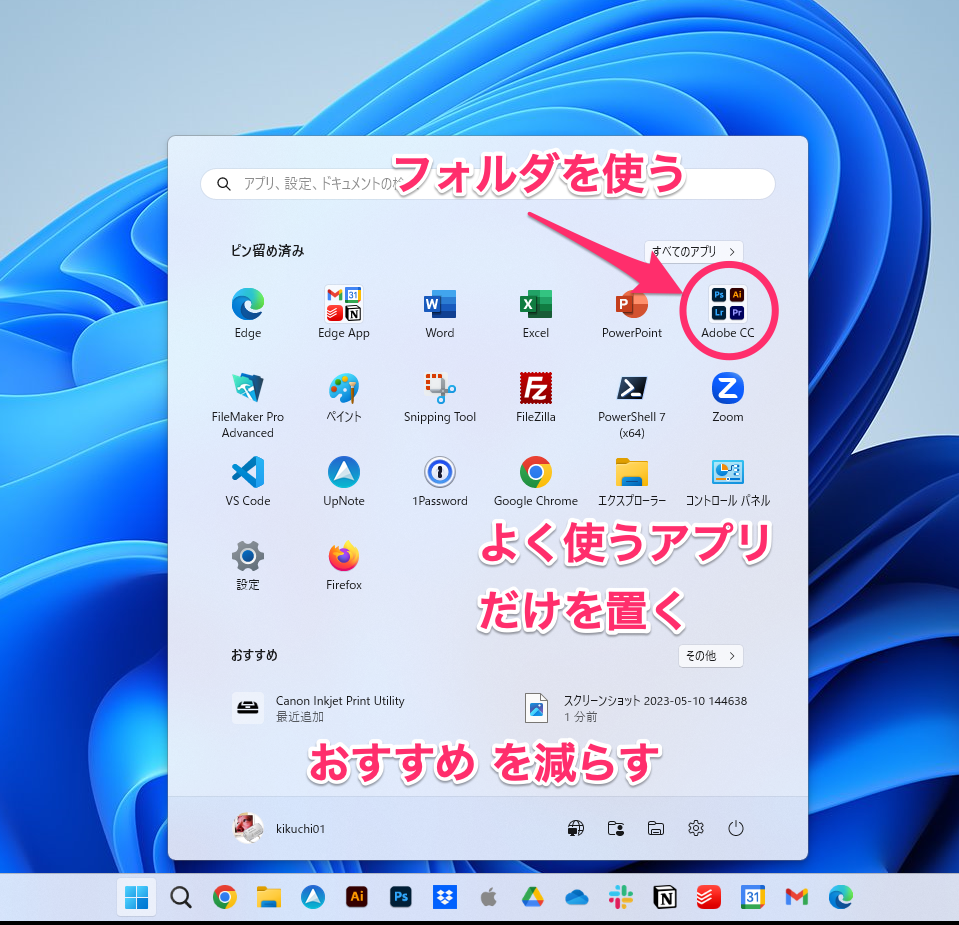Launch Photoshop from the taskbar
Image resolution: width=959 pixels, height=925 pixels.
point(401,897)
